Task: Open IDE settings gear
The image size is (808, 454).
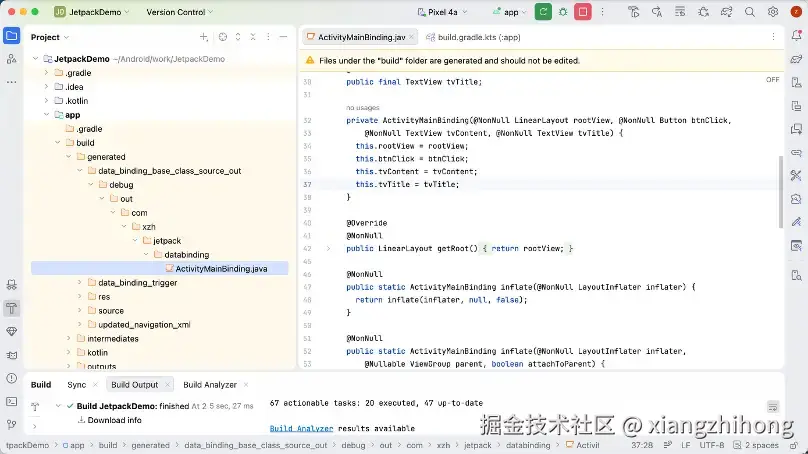Action: point(773,12)
